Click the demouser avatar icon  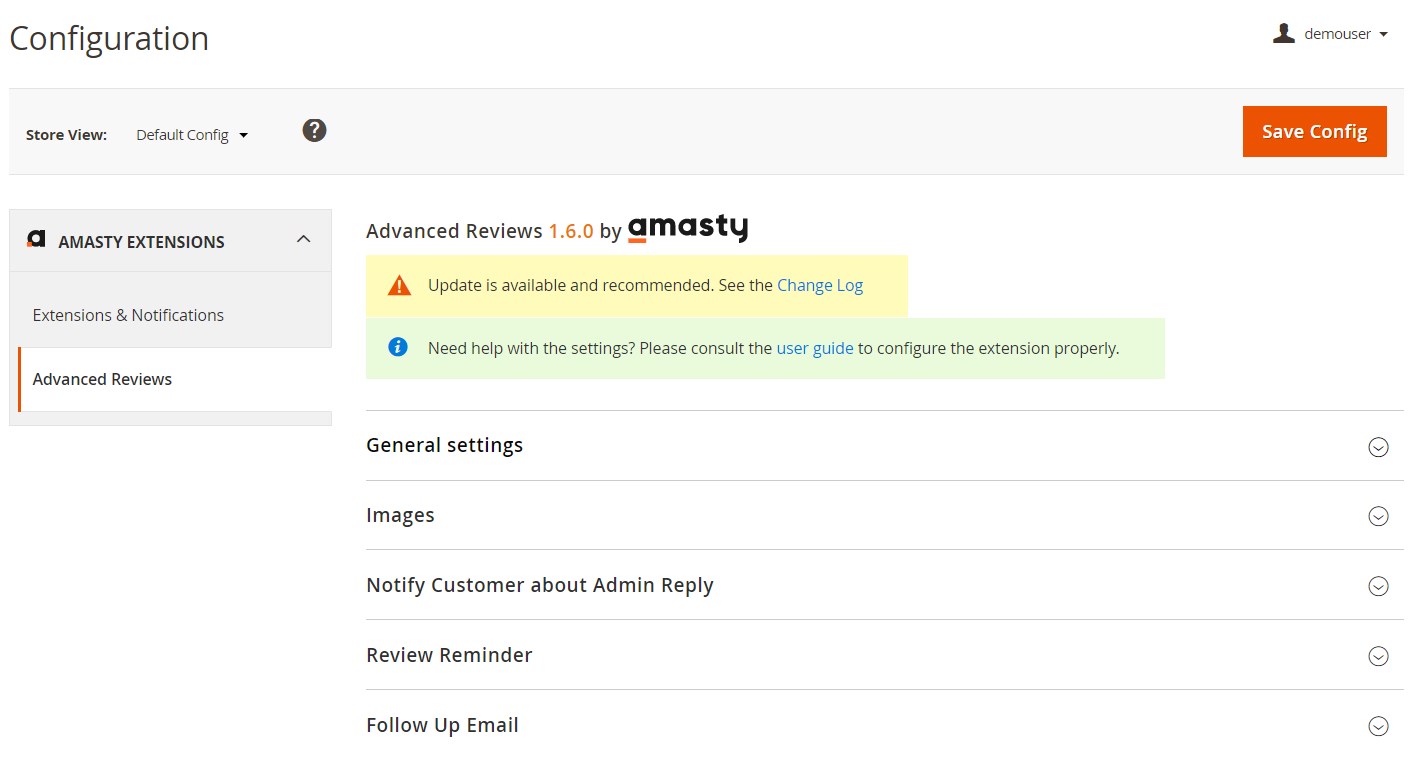[x=1284, y=34]
